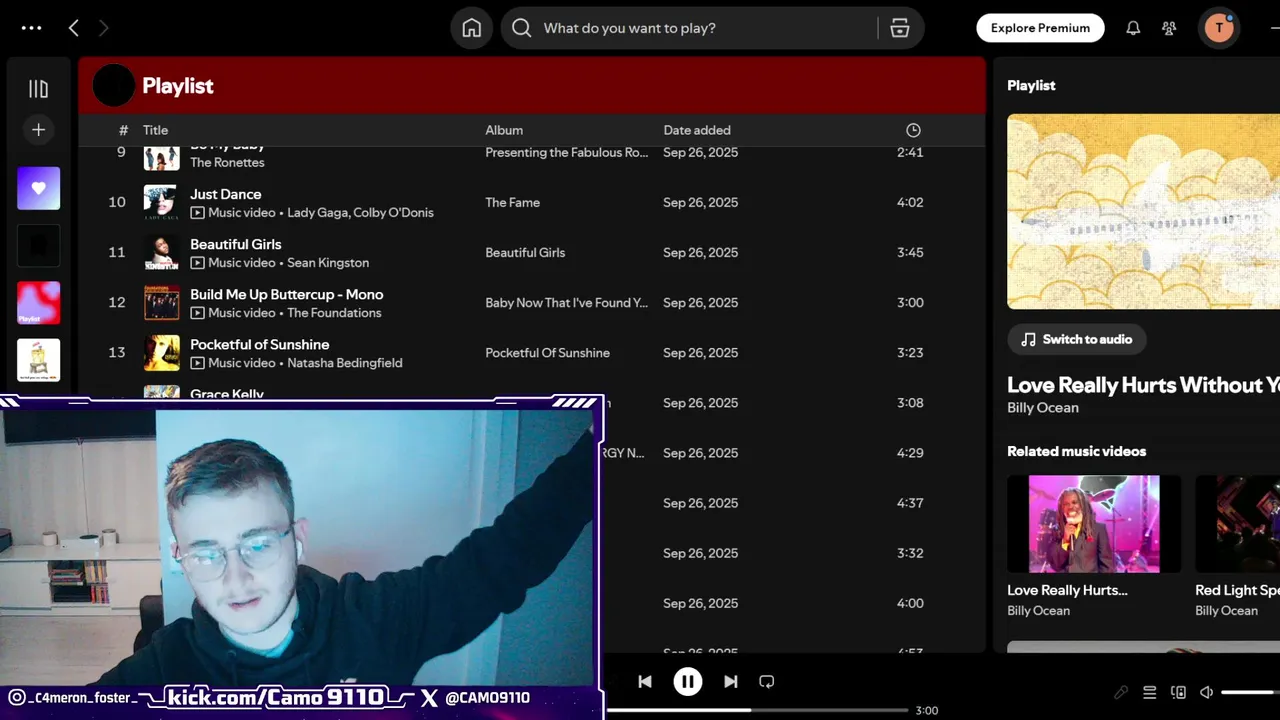Sort by track number # header
The image size is (1280, 720).
[x=123, y=130]
